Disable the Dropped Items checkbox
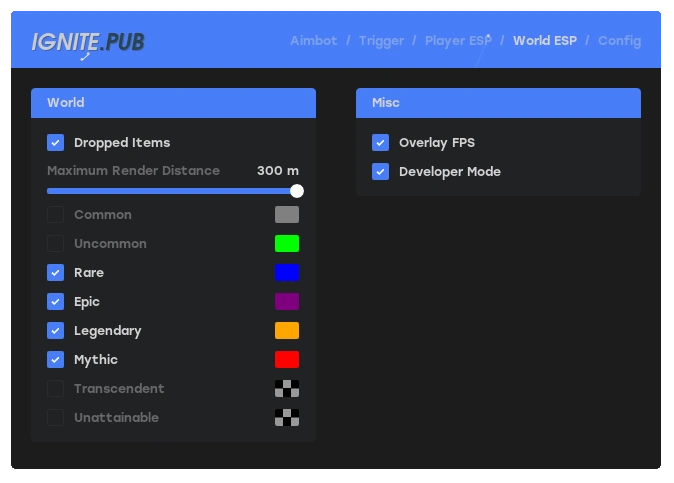This screenshot has width=674, height=483. [x=56, y=143]
